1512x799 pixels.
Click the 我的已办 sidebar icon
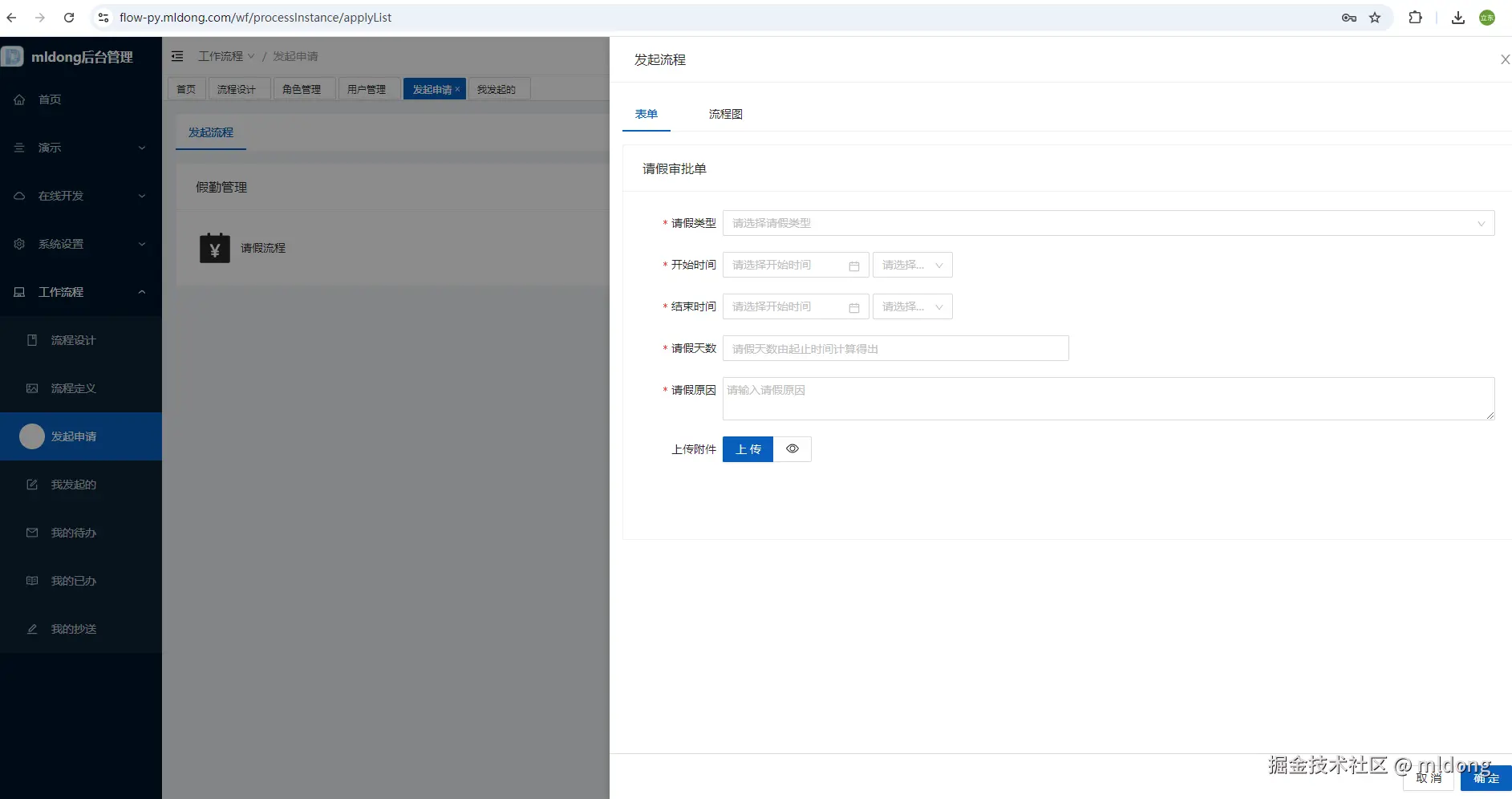pos(32,581)
